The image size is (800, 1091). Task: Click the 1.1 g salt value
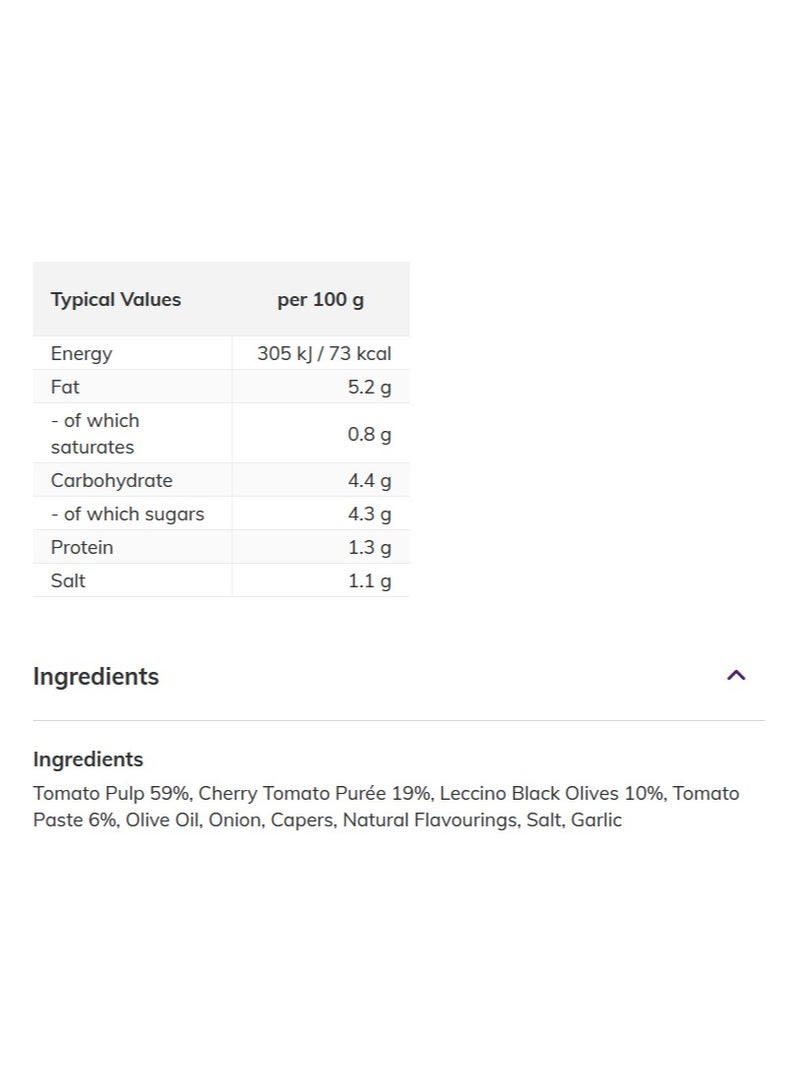(369, 581)
